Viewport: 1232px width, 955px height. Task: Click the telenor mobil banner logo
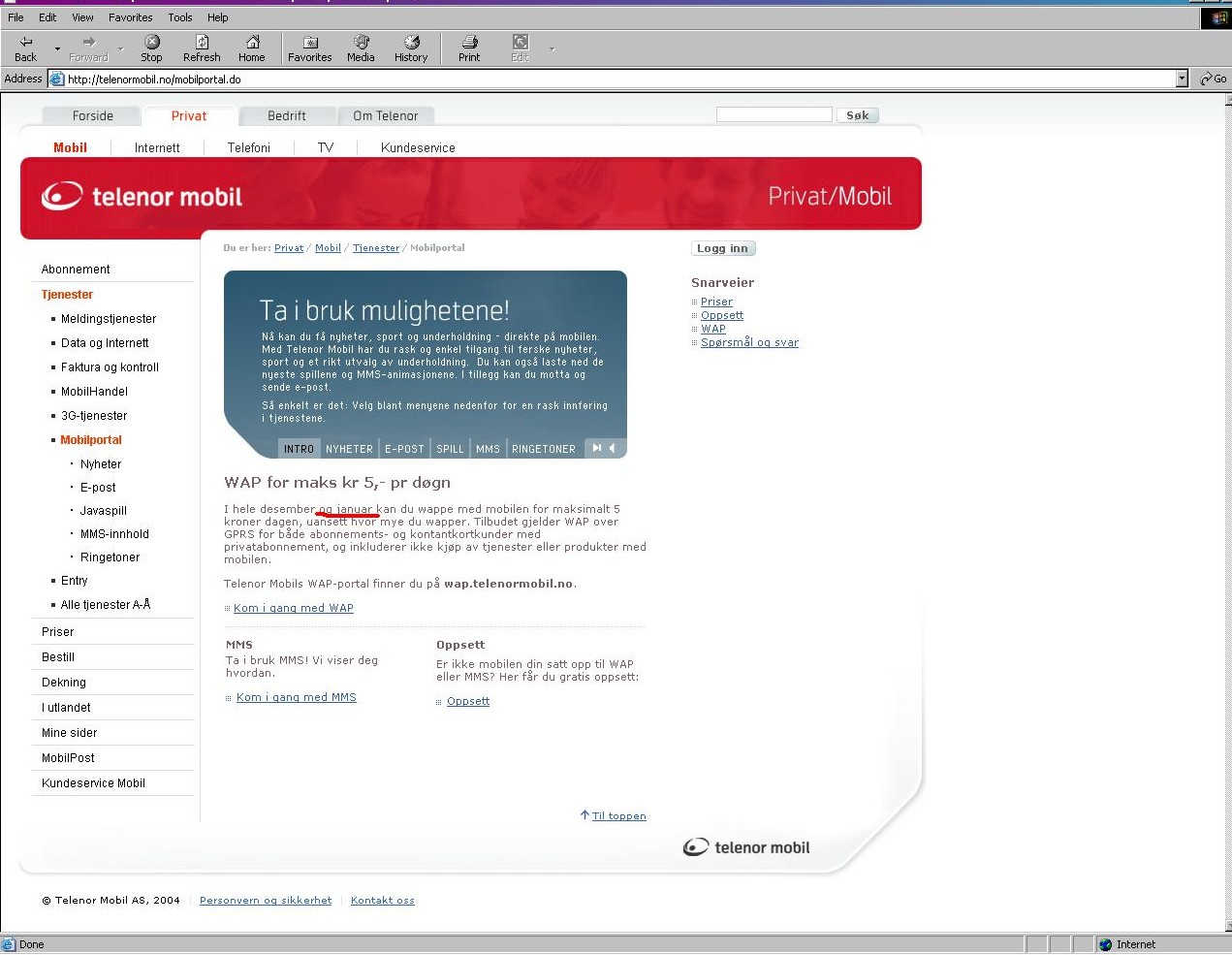coord(142,196)
